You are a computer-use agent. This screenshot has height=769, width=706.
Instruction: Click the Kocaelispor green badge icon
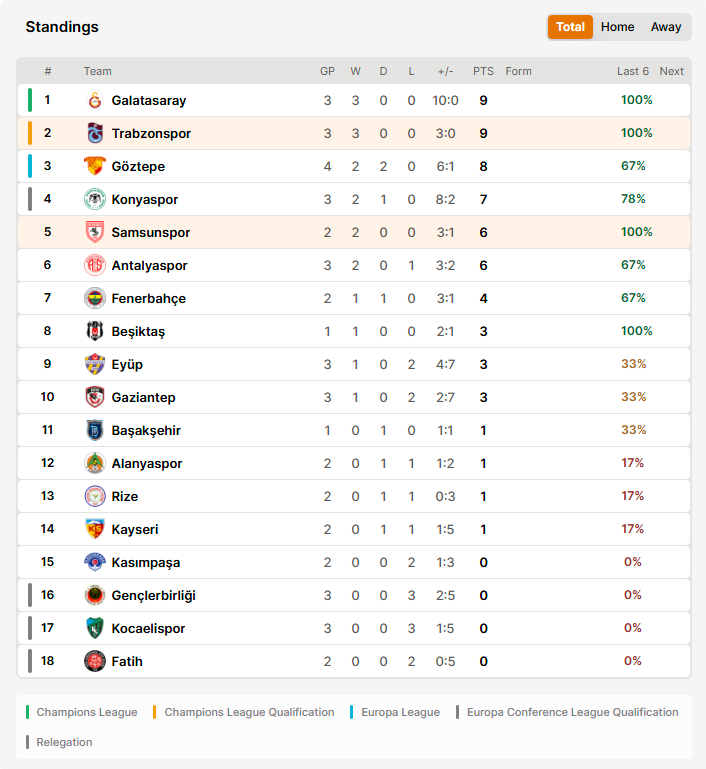pos(95,628)
